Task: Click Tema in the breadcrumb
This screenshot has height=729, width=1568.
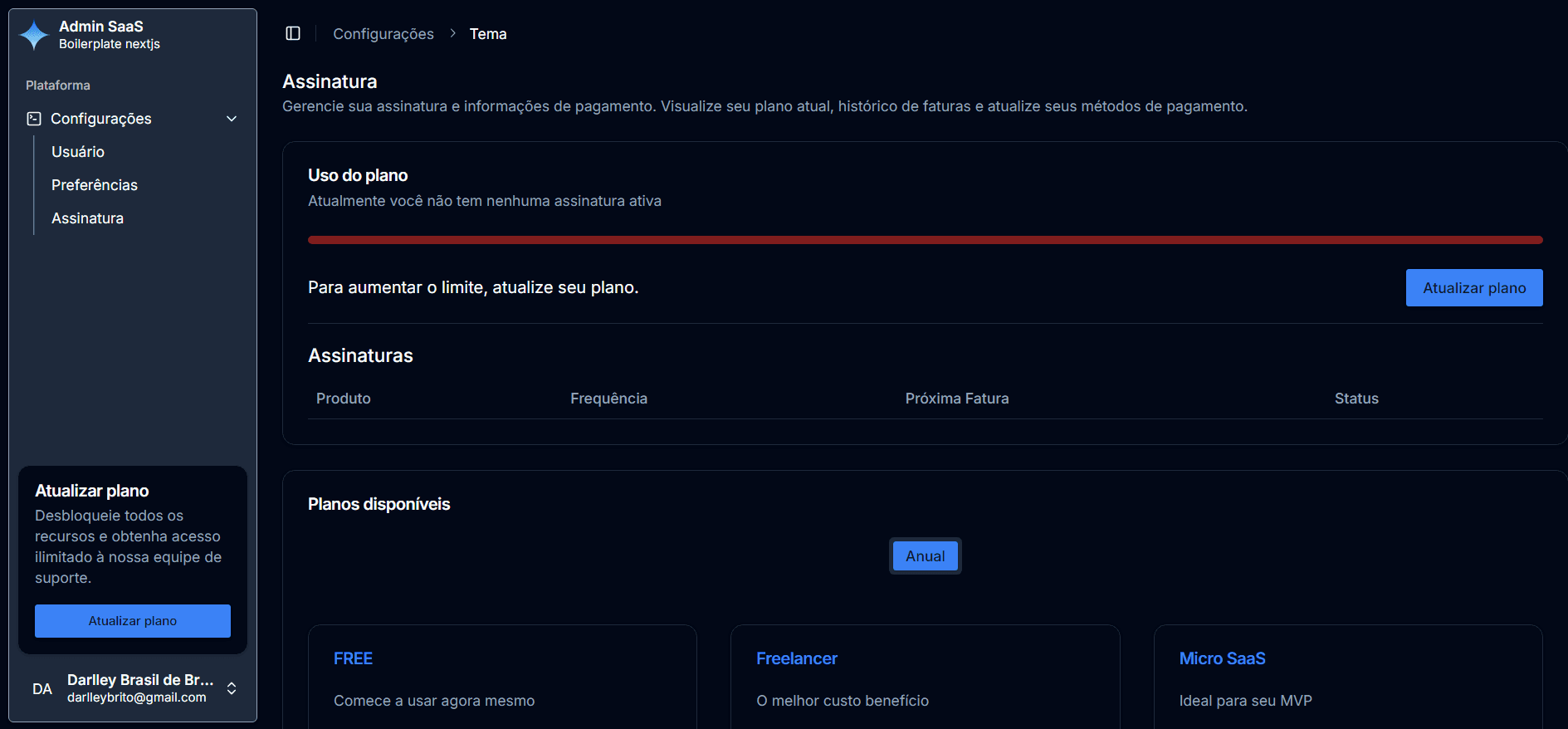Action: click(x=488, y=34)
